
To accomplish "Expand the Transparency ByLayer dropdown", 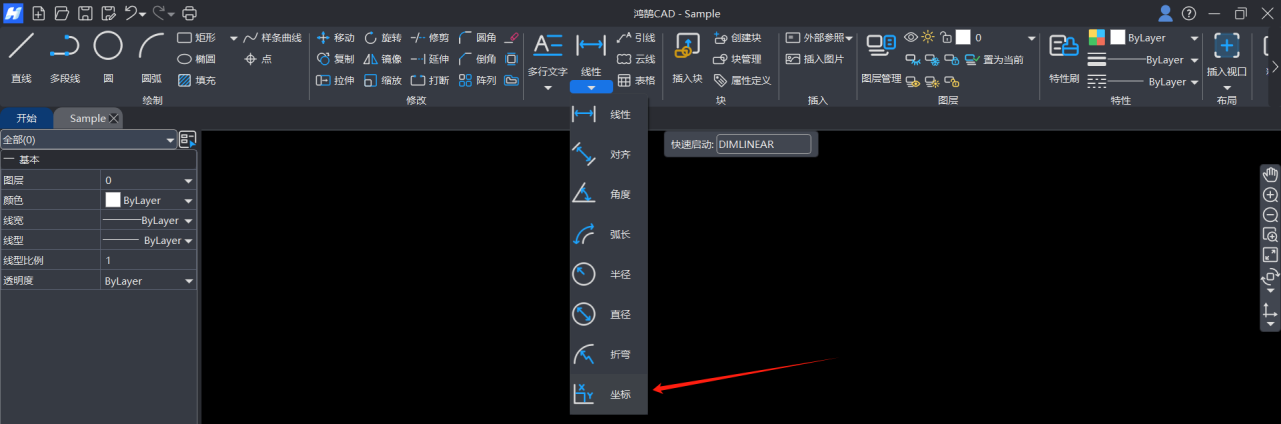I will point(188,281).
